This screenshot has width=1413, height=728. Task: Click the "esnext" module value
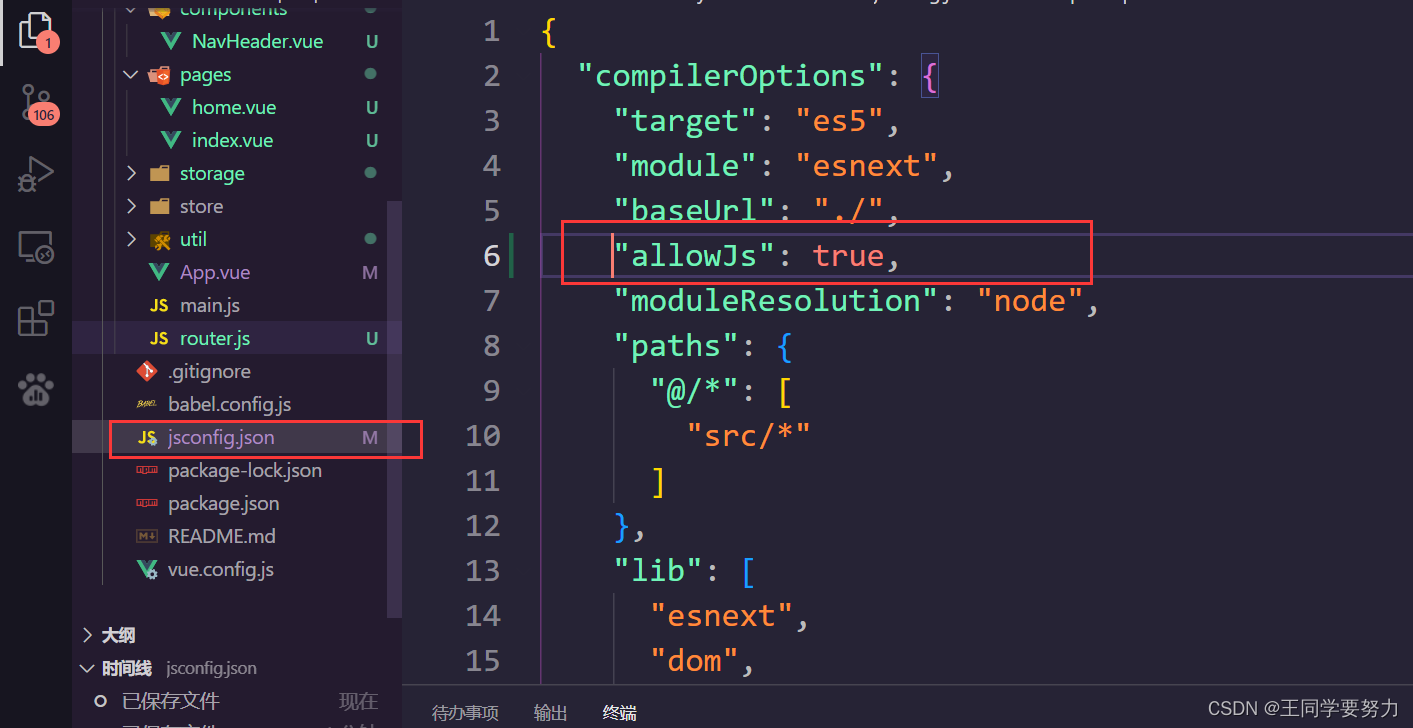click(x=866, y=166)
